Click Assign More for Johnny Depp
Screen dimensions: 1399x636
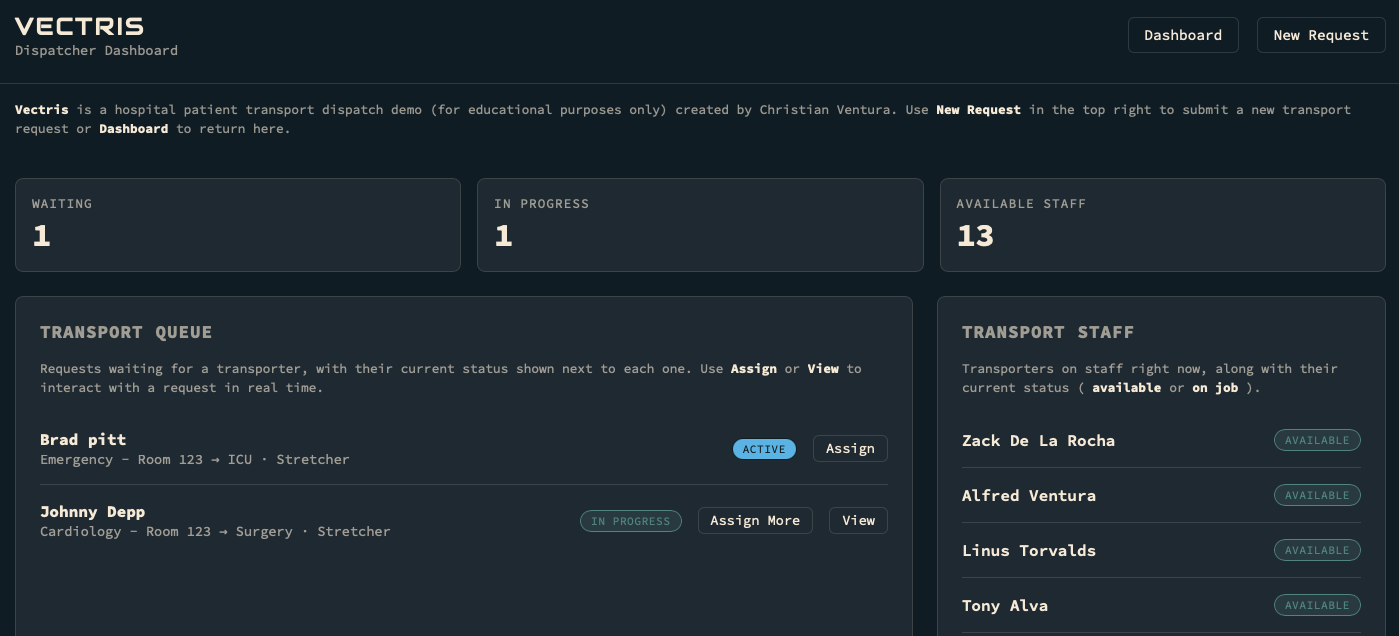tap(755, 521)
